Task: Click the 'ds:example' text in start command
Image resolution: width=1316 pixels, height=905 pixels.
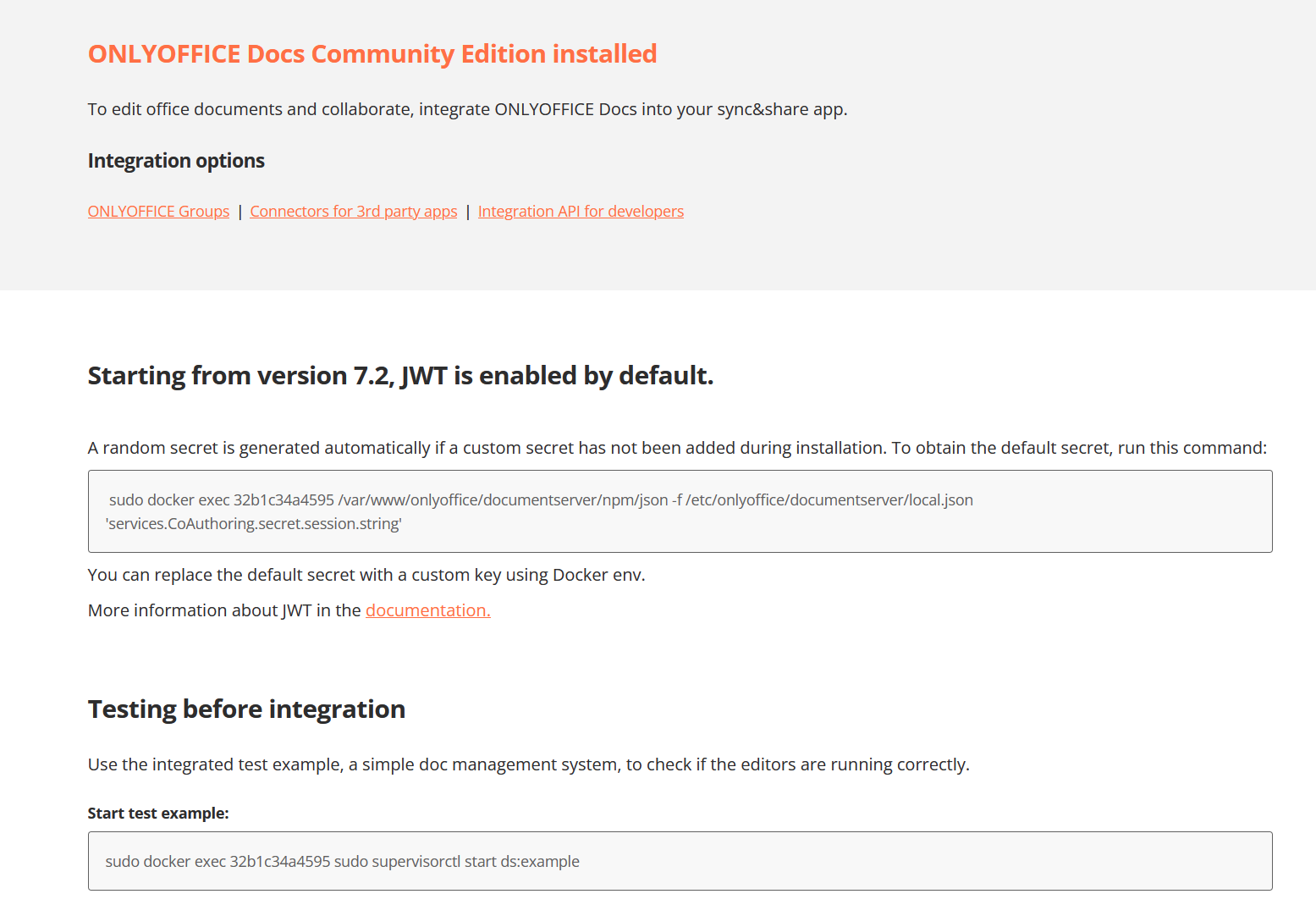Action: pos(540,862)
